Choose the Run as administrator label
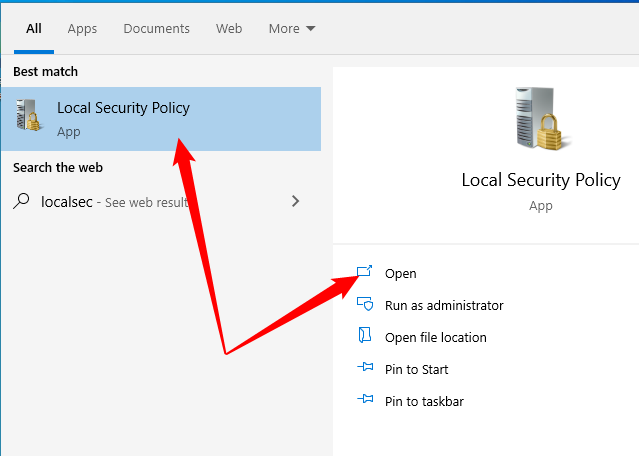This screenshot has height=456, width=639. pos(444,305)
